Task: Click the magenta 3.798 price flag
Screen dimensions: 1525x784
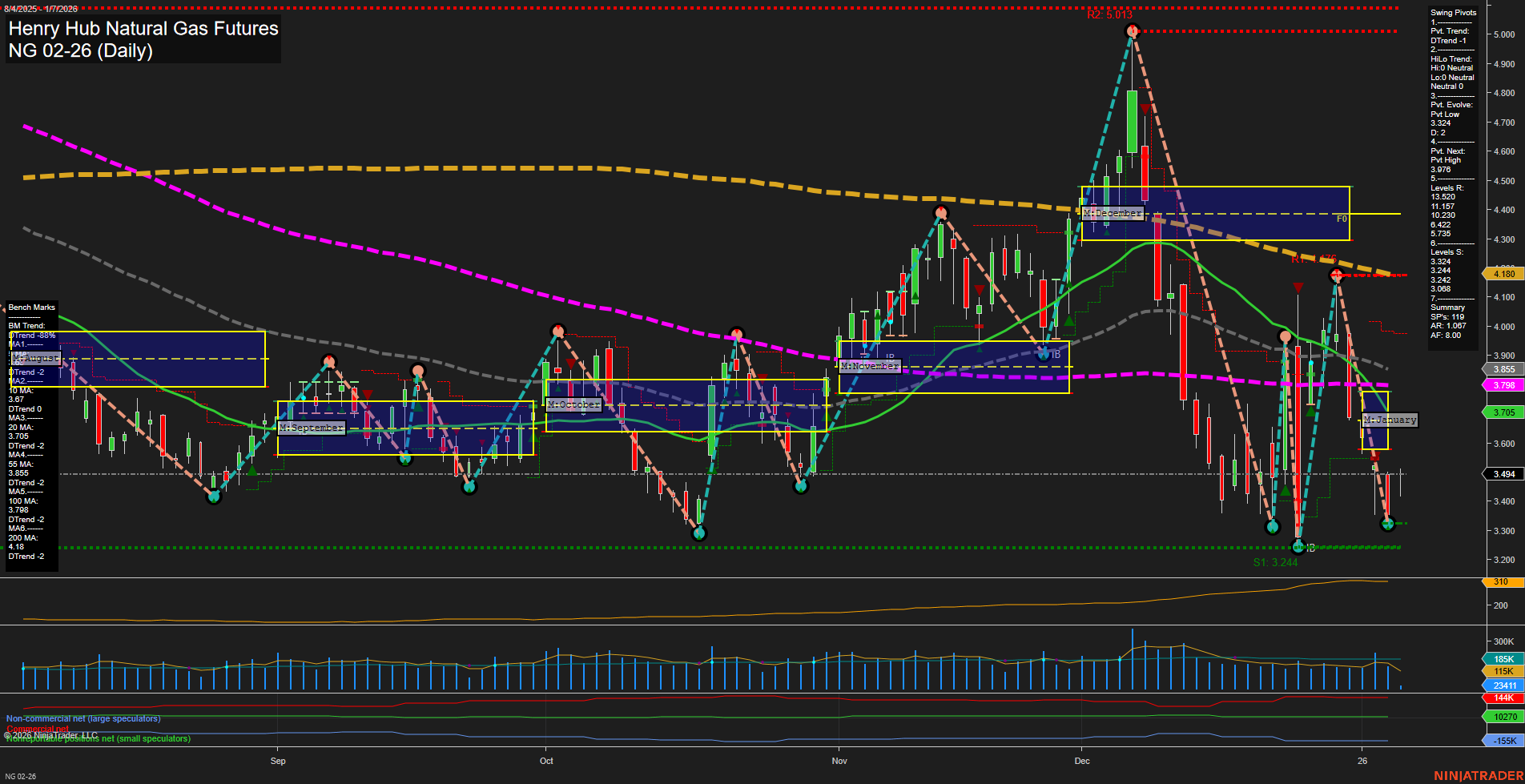Action: [x=1503, y=385]
